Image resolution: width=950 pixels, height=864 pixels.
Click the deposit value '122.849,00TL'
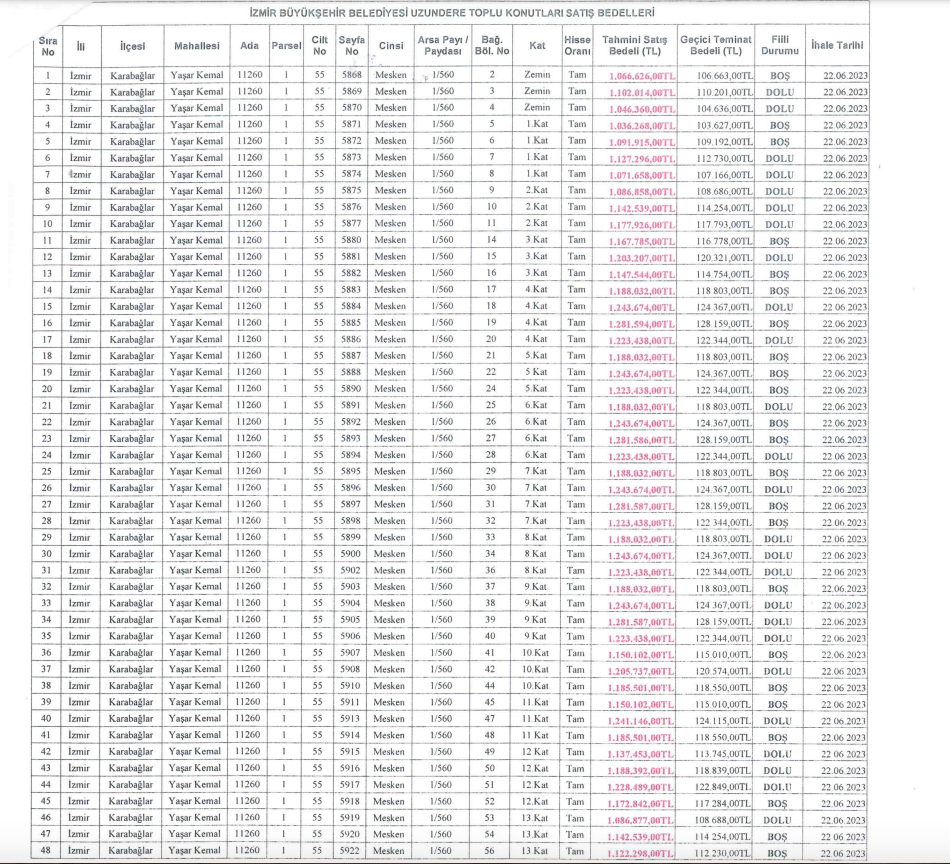click(723, 787)
